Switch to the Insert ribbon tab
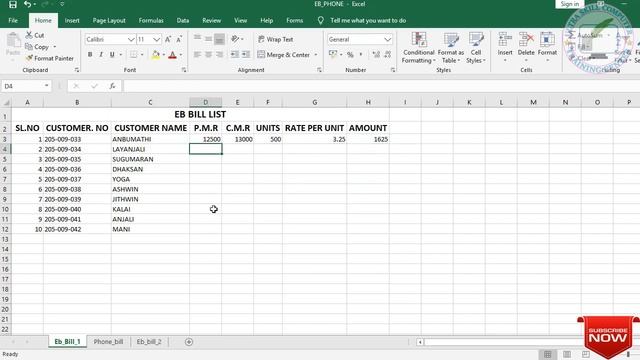 pyautogui.click(x=72, y=20)
